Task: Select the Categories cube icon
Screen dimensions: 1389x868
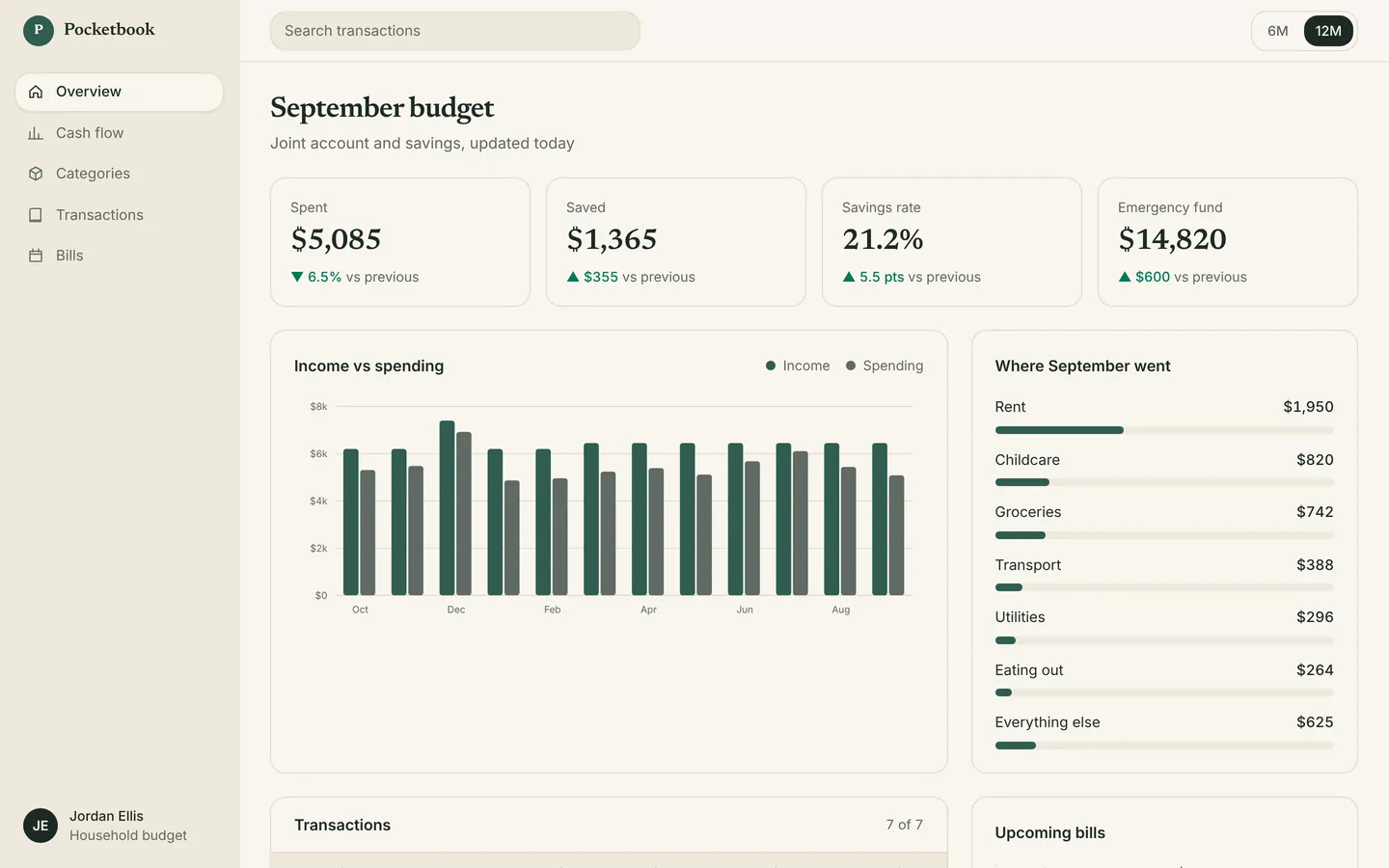Action: tap(36, 174)
